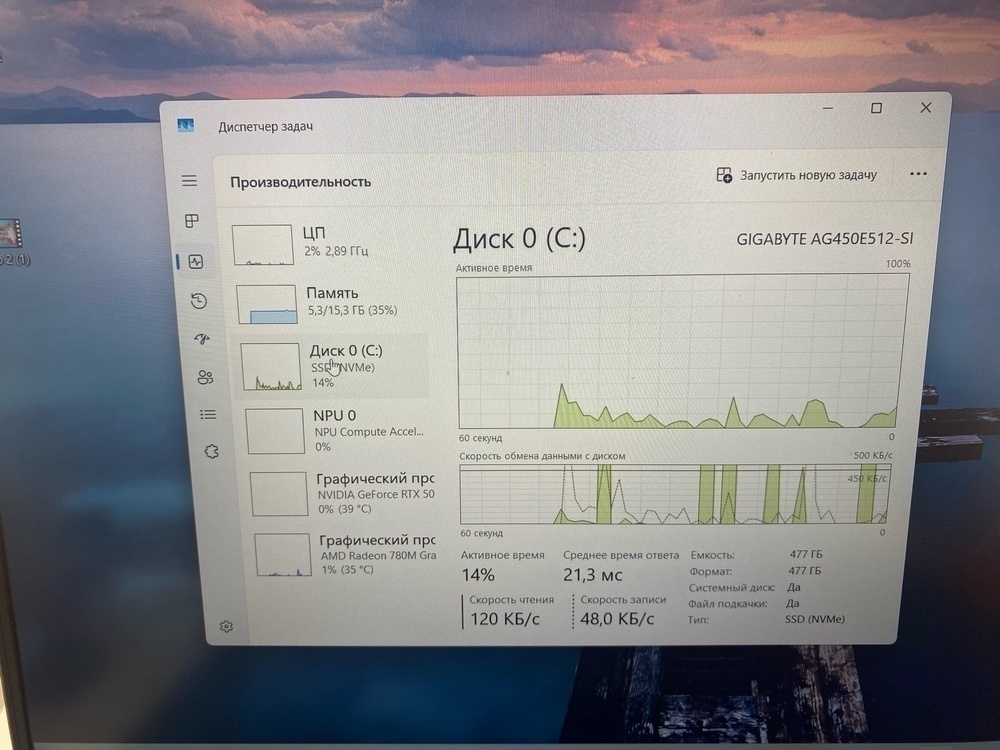Screen dimensions: 1000x750
Task: Open Task Manager settings gear
Action: click(226, 626)
